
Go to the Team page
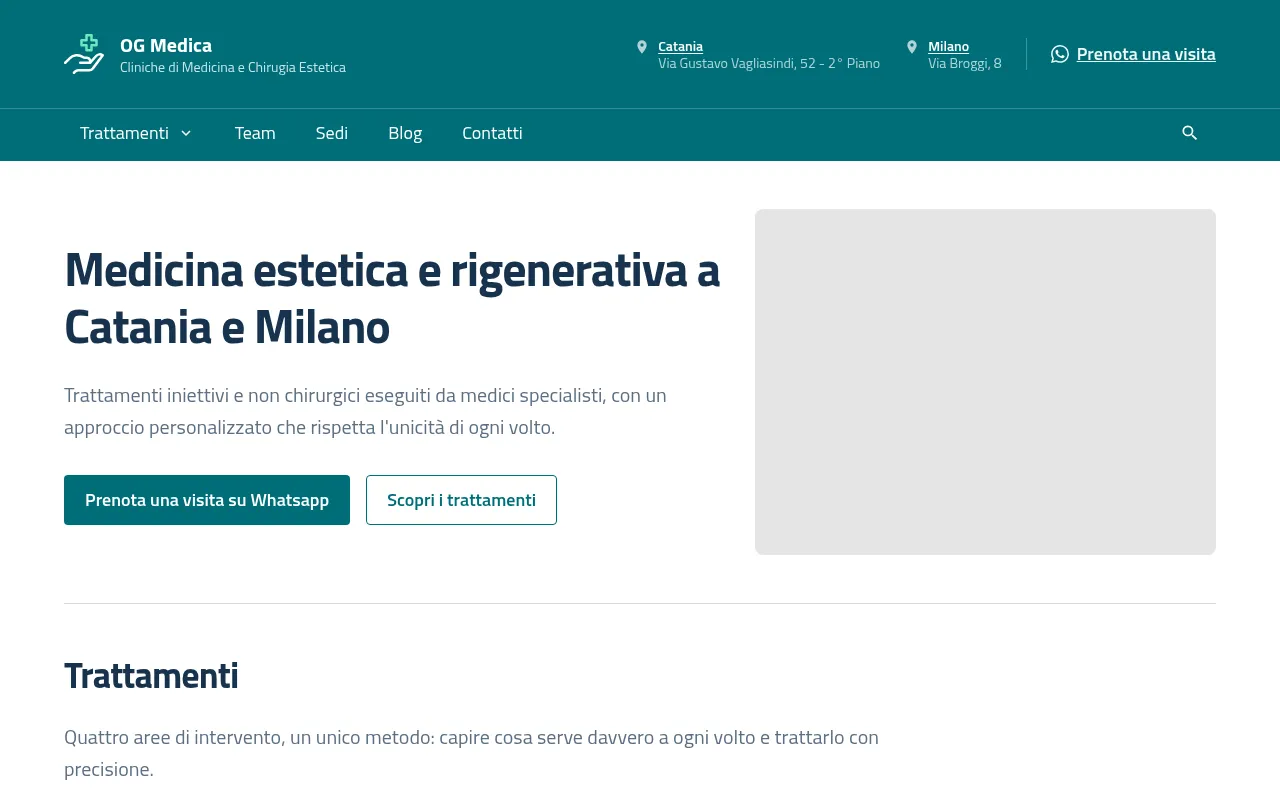[255, 133]
